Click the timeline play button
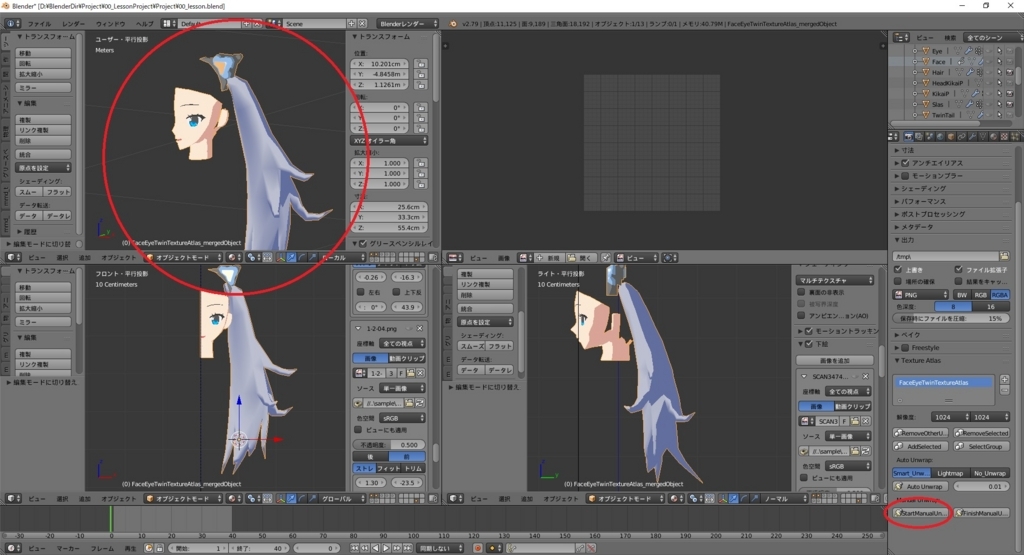 click(386, 548)
